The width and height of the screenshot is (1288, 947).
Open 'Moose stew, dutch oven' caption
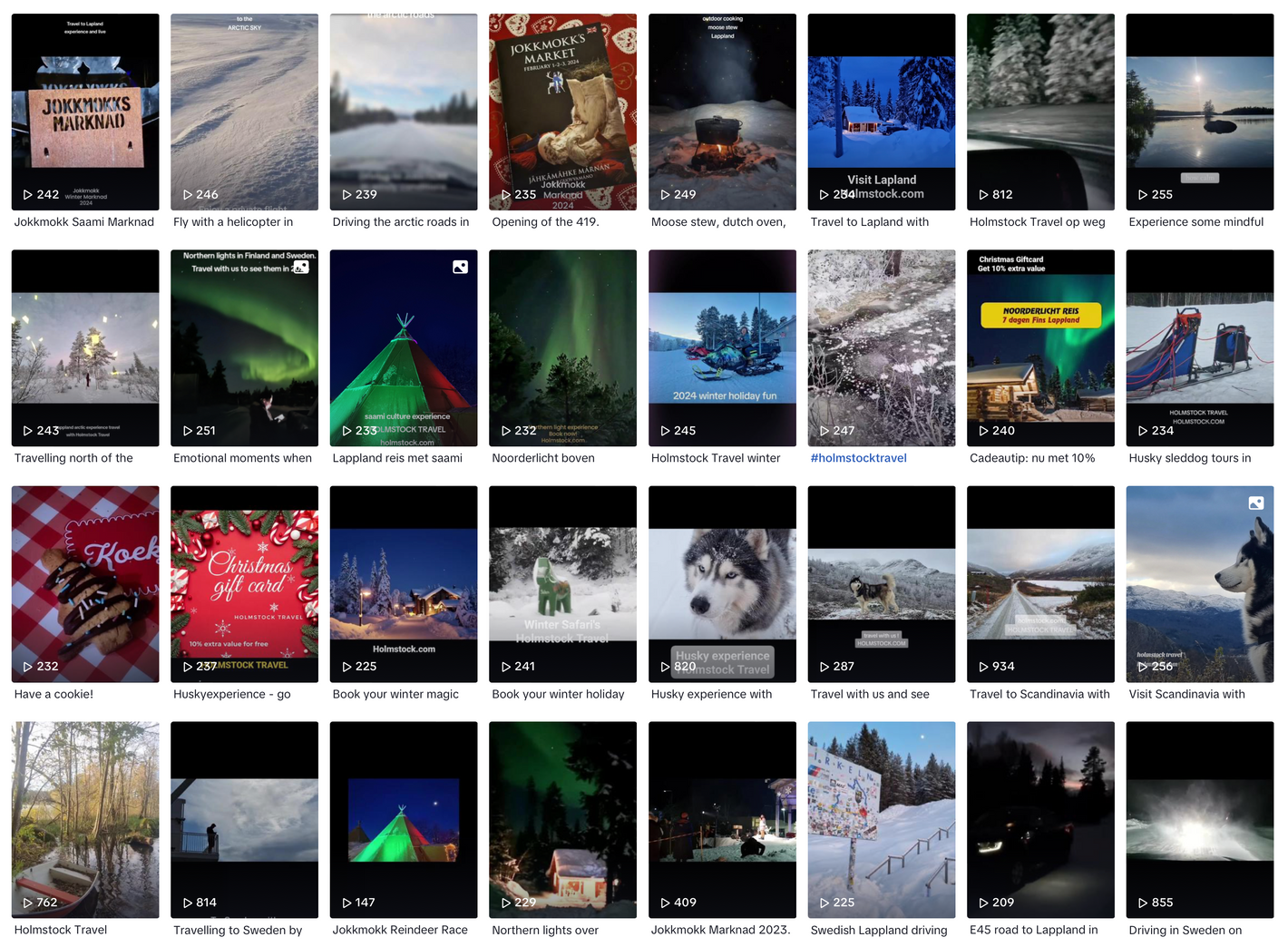(718, 221)
